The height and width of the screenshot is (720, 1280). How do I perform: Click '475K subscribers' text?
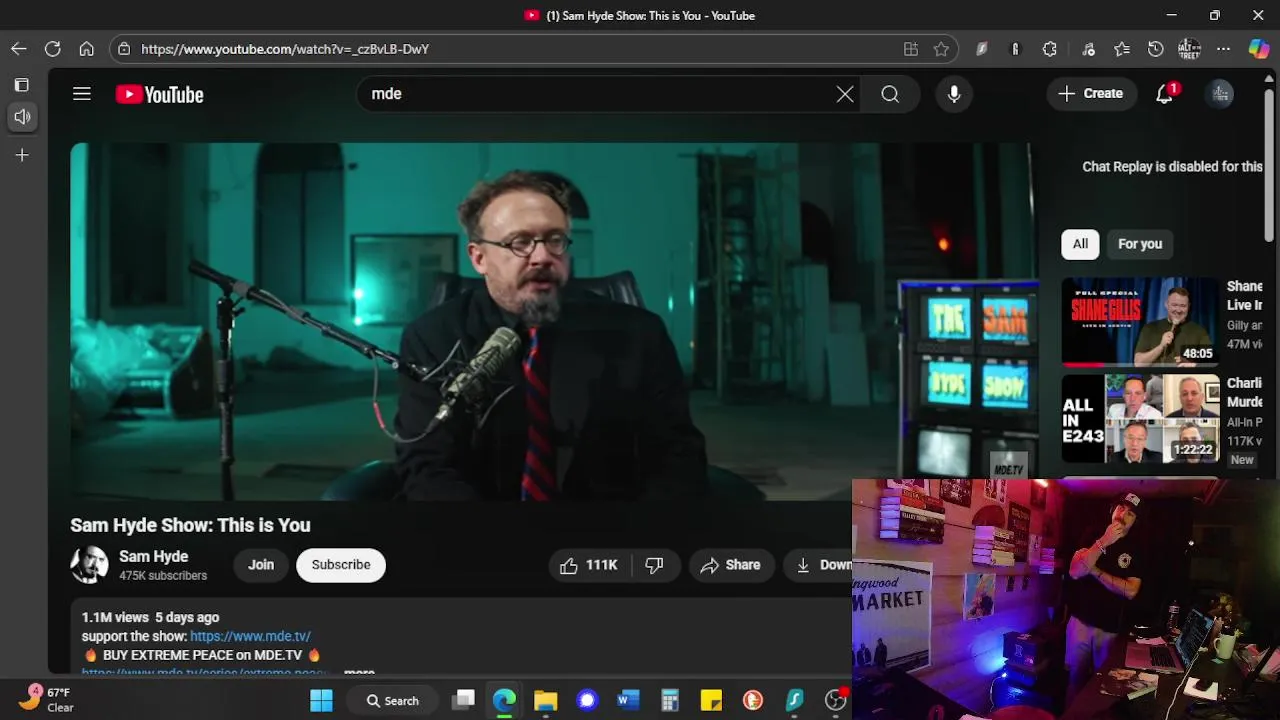163,576
